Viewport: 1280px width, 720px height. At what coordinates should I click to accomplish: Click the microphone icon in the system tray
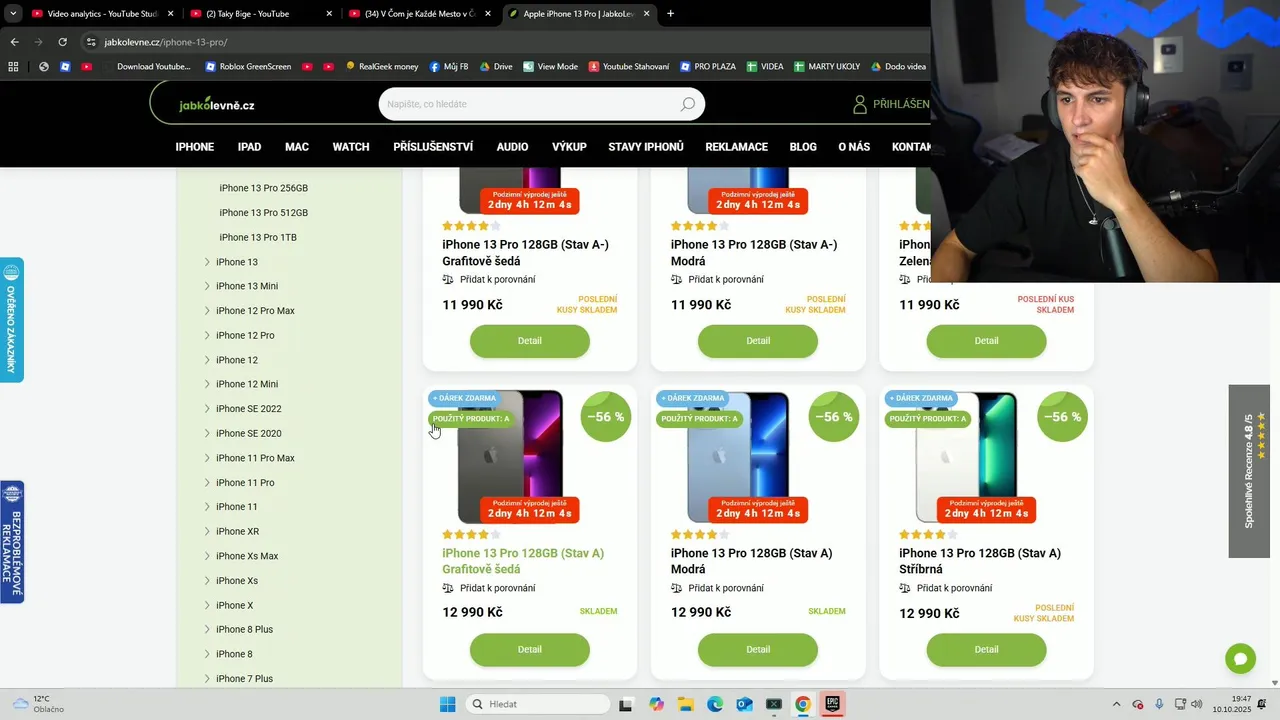[1159, 704]
